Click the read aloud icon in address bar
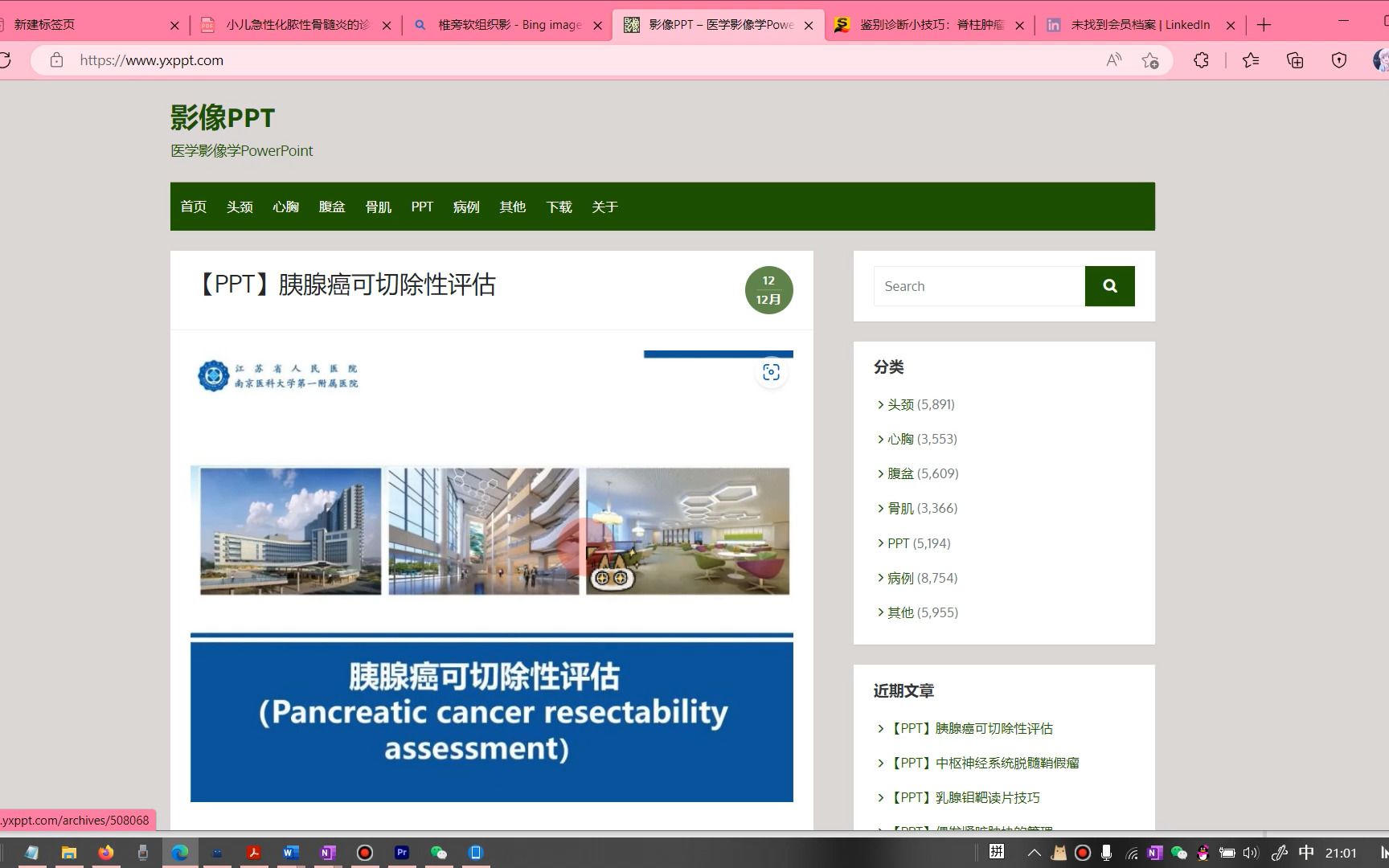 click(x=1113, y=60)
